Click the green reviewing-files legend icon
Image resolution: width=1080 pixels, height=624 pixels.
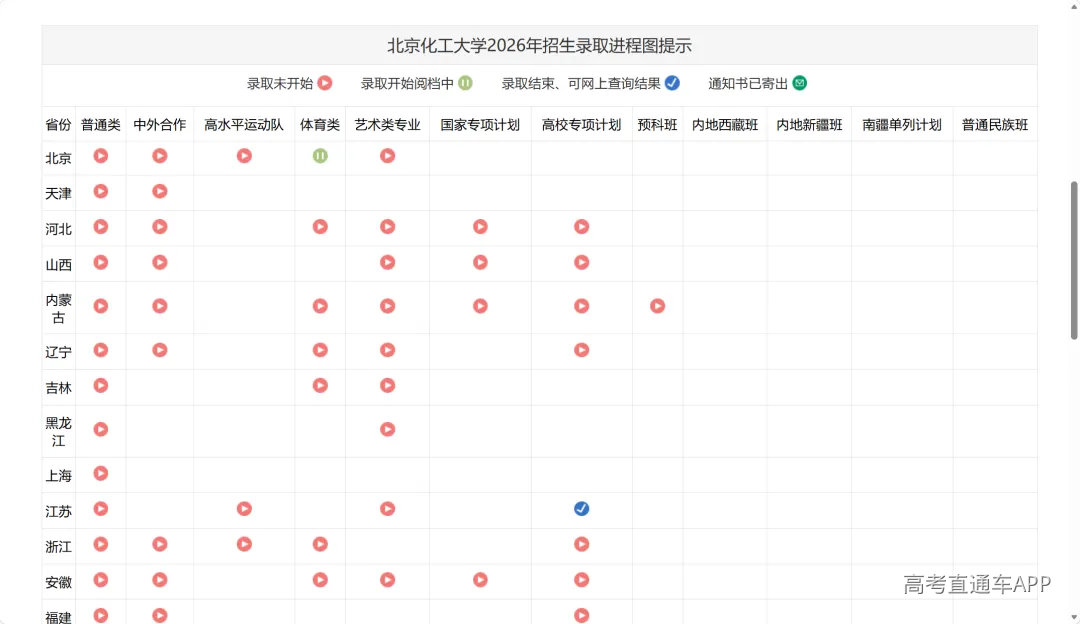point(466,83)
